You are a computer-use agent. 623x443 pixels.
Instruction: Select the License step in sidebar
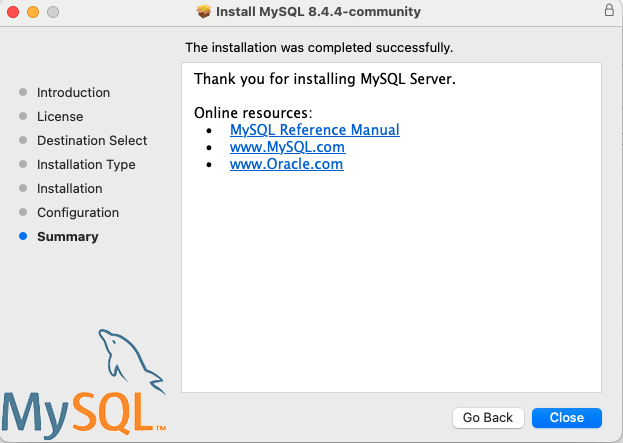(60, 116)
